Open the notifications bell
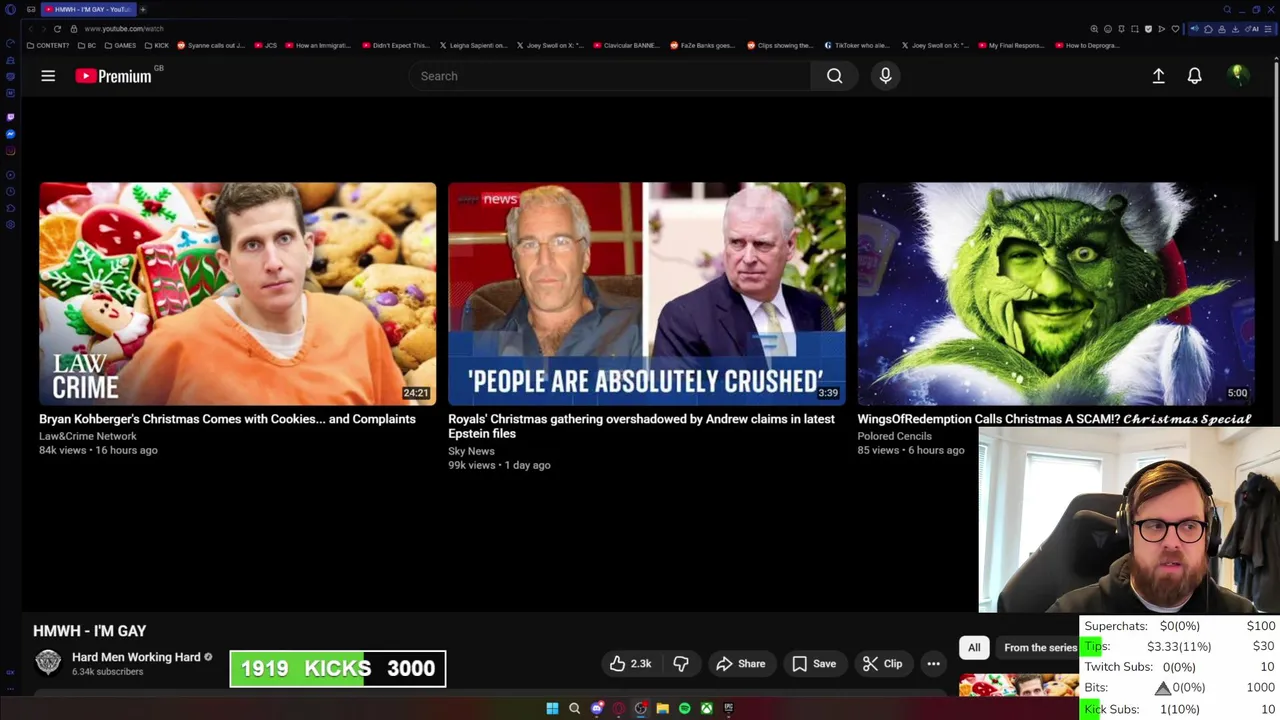The image size is (1280, 720). pyautogui.click(x=1194, y=76)
